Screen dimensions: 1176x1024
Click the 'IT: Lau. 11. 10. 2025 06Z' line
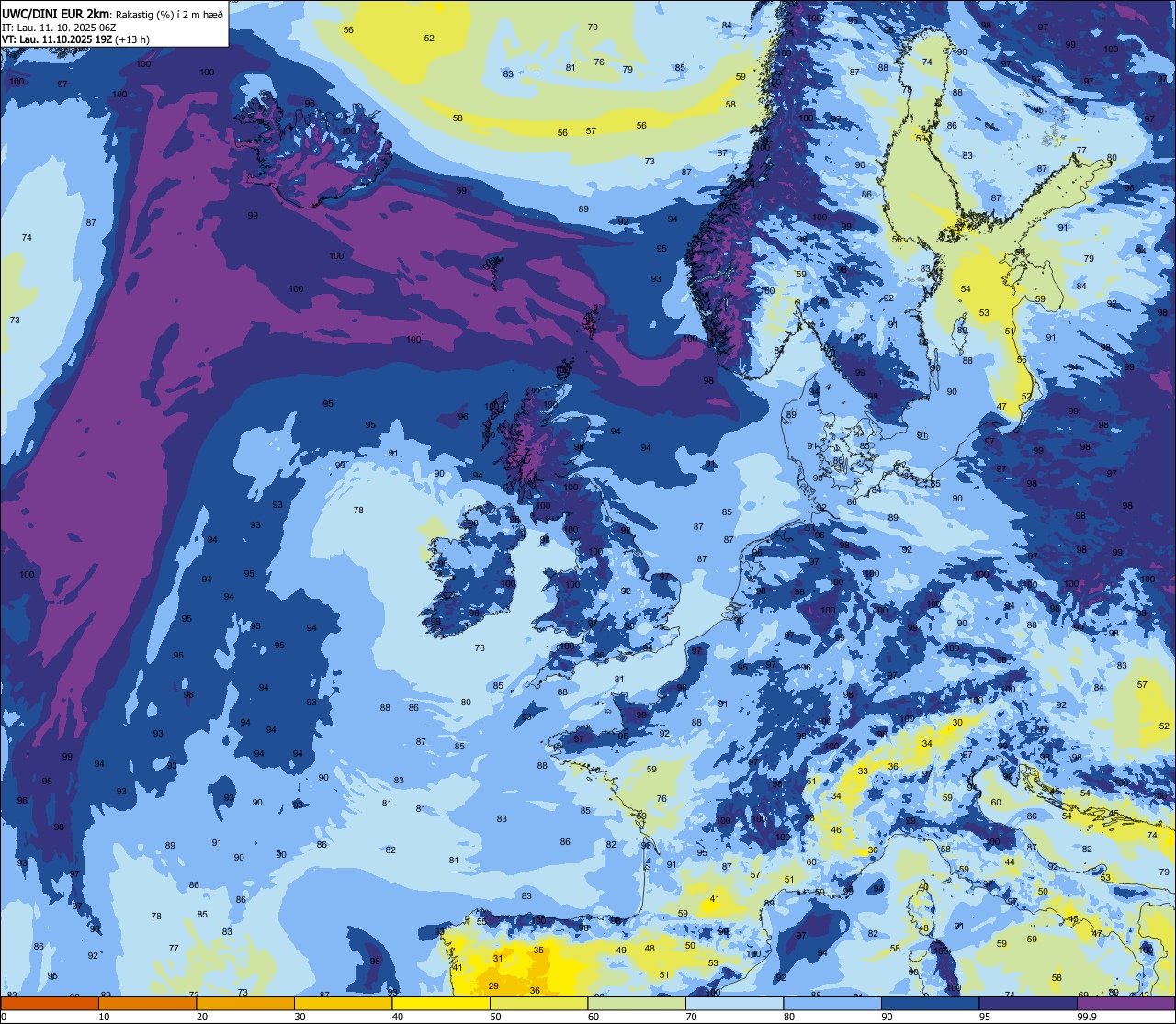tap(59, 27)
